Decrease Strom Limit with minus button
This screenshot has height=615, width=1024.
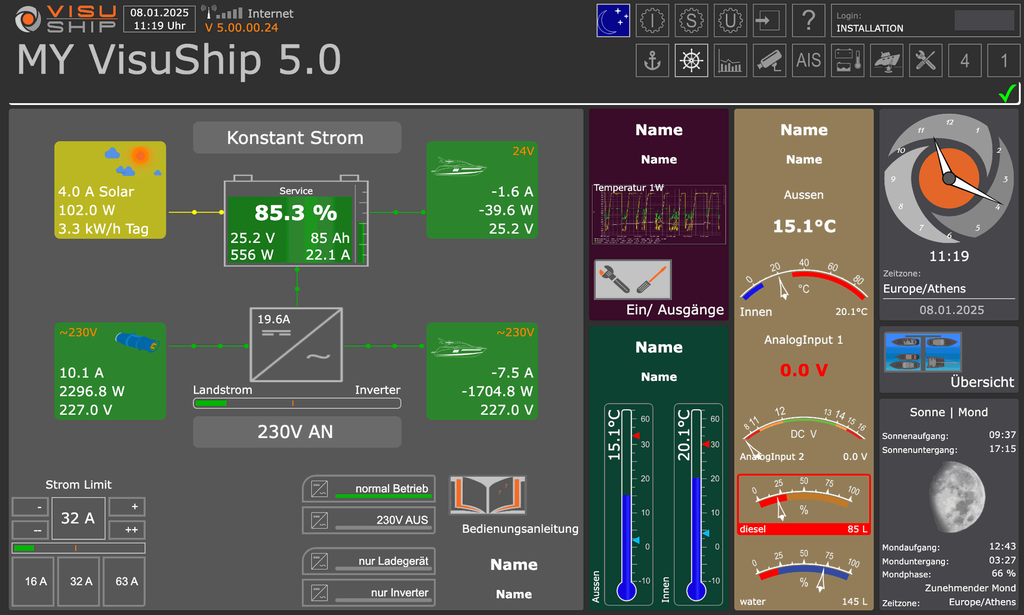(30, 507)
